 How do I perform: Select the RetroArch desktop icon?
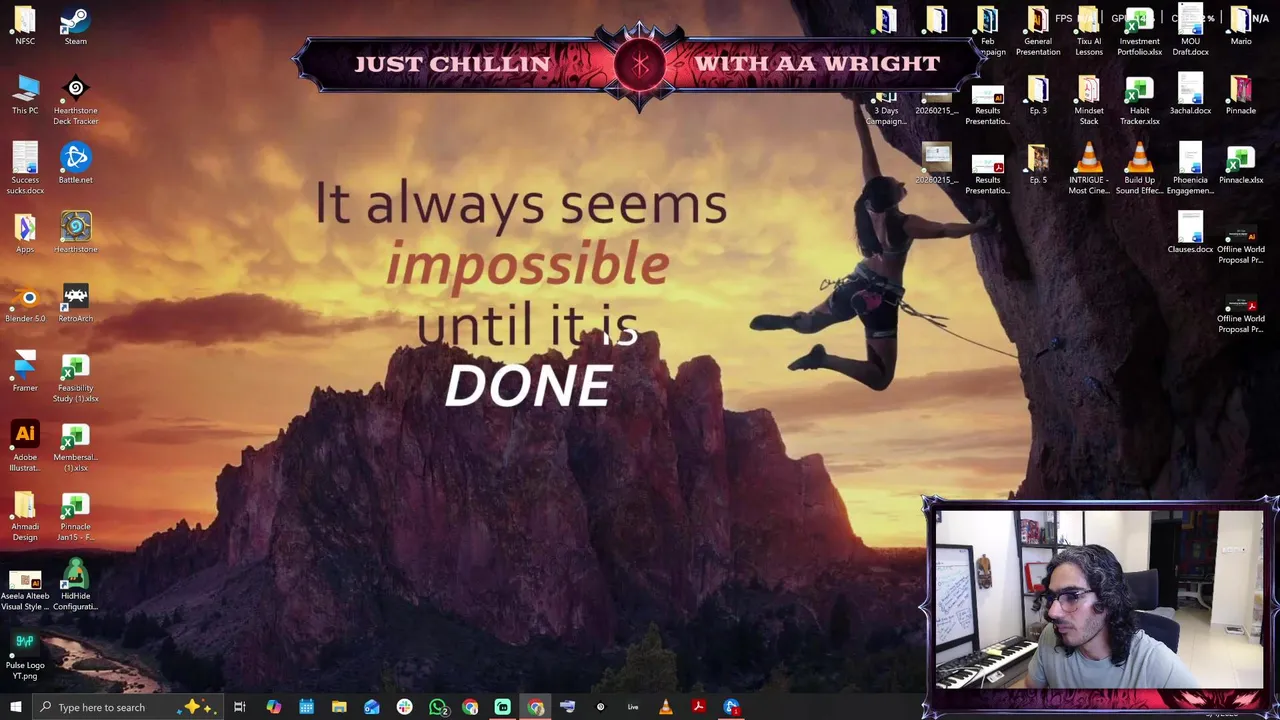coord(75,302)
